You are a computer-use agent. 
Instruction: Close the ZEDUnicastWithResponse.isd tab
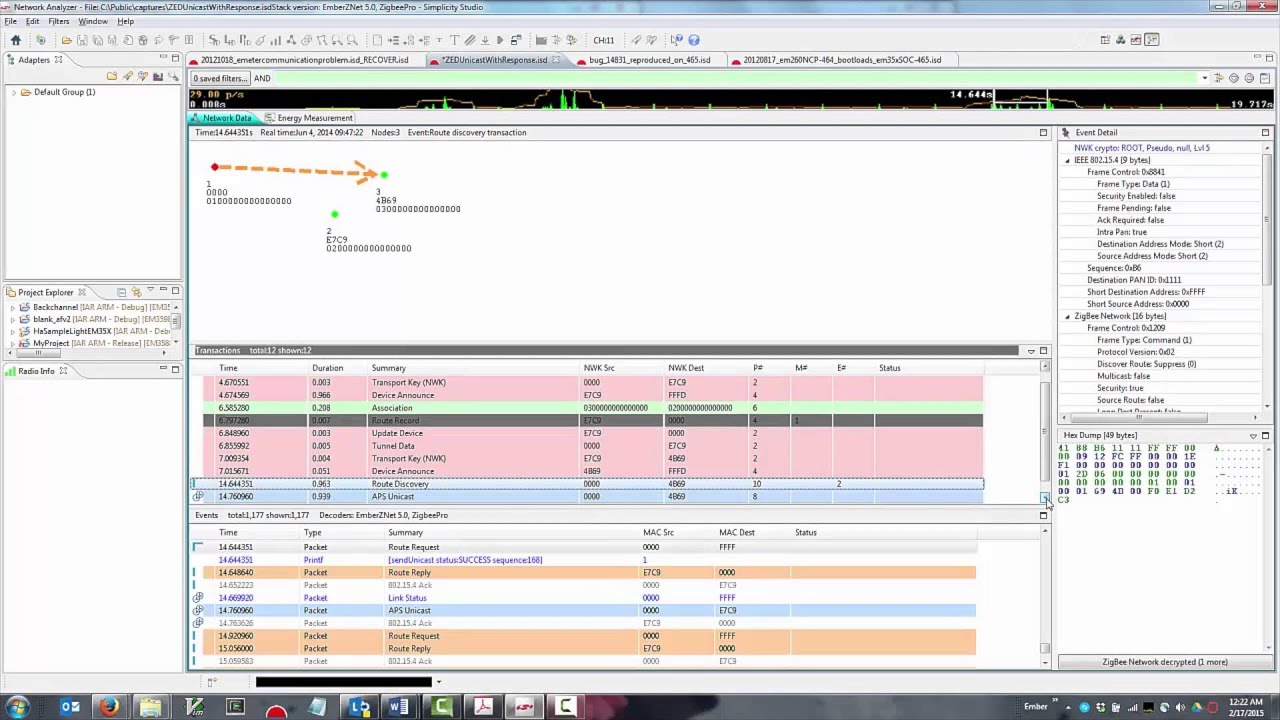(556, 60)
